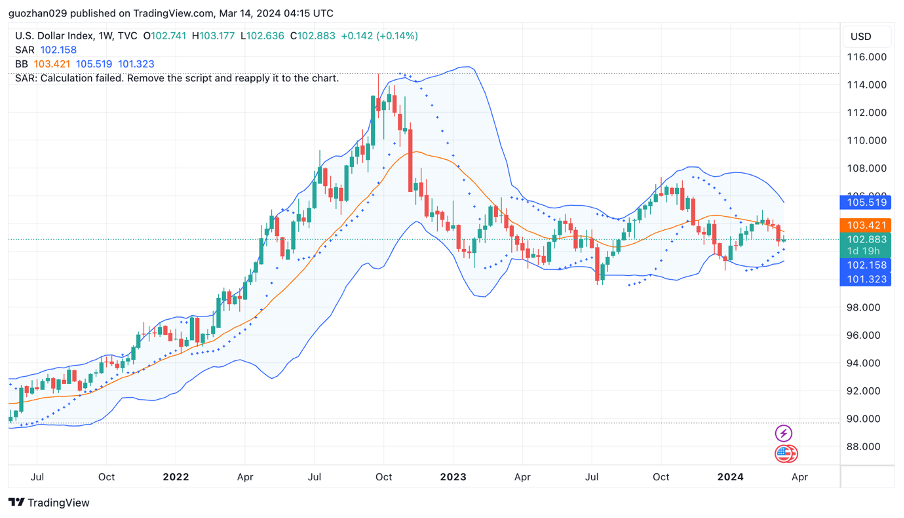Click the 2023 label on the time axis
The height and width of the screenshot is (518, 904).
pos(453,478)
